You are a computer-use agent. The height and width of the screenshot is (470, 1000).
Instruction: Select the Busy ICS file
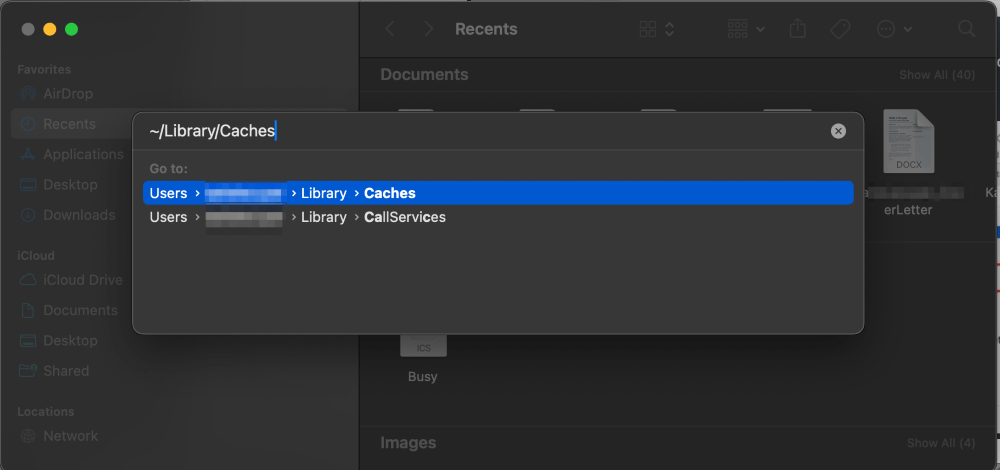point(423,358)
